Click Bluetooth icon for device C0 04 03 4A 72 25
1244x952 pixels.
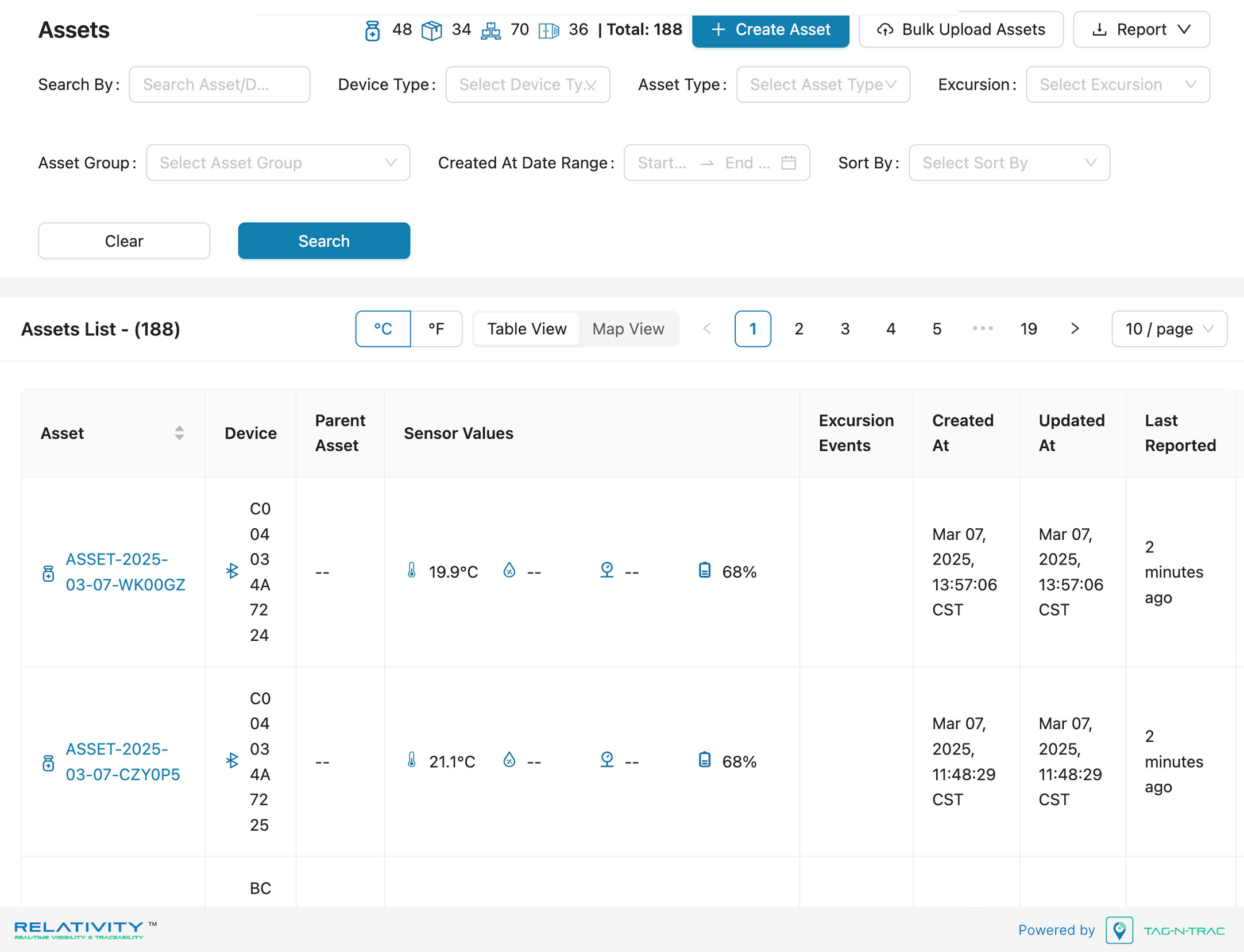(x=232, y=760)
